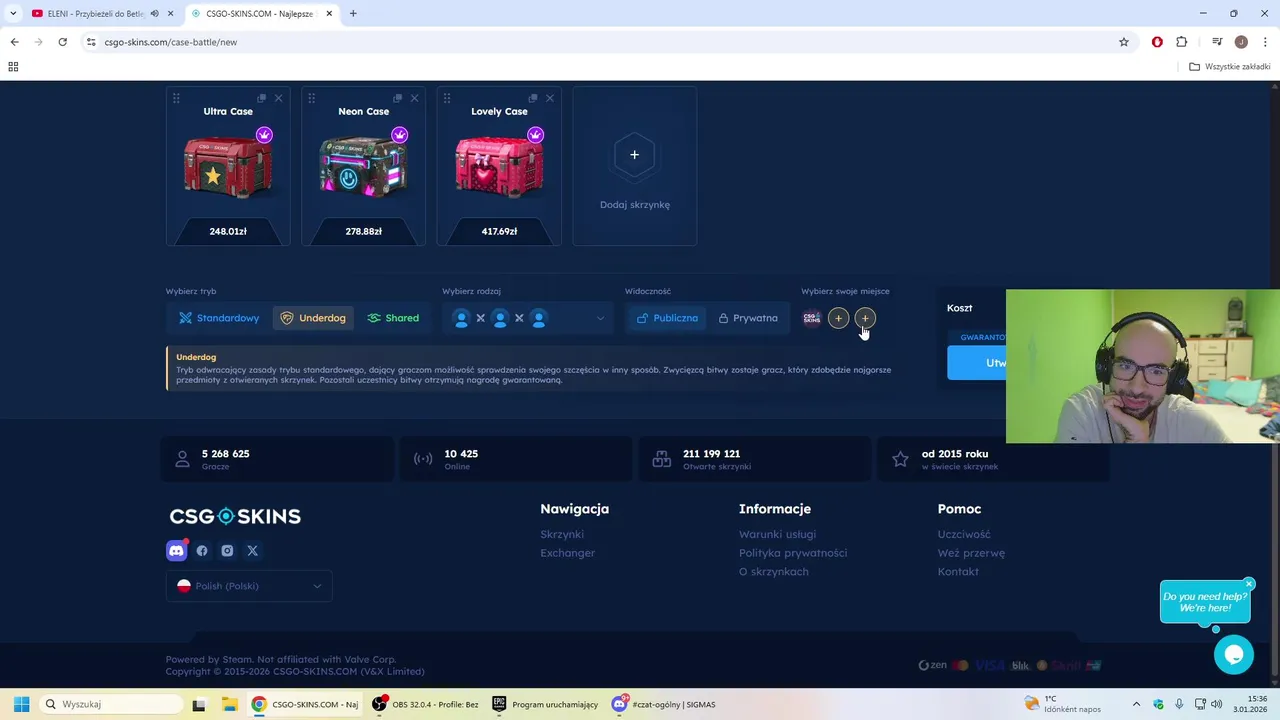The image size is (1280, 720).
Task: Open Warunki usługi link
Action: click(777, 534)
